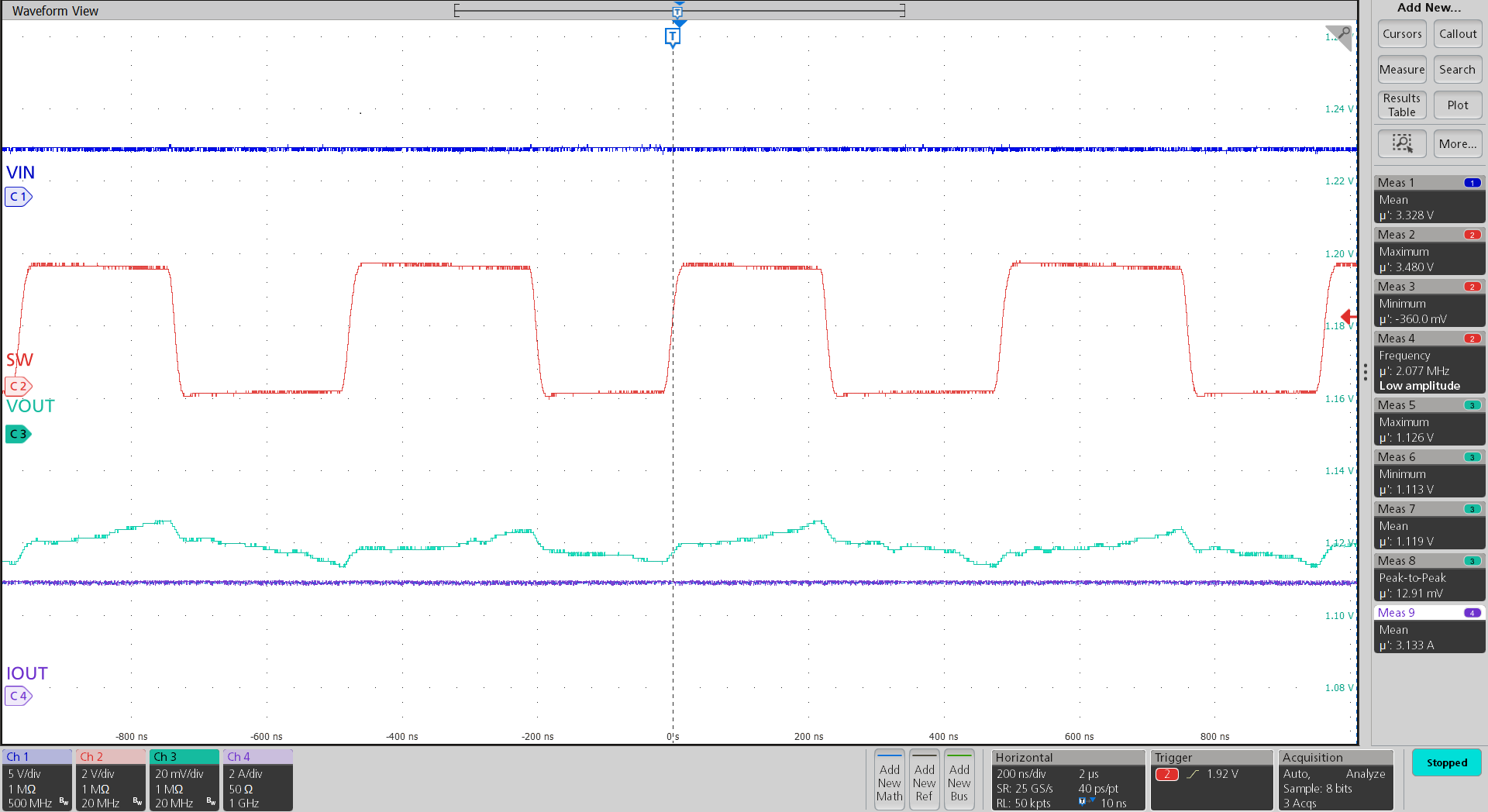The image size is (1488, 812).
Task: Click the red trigger level arrow
Action: (1348, 316)
